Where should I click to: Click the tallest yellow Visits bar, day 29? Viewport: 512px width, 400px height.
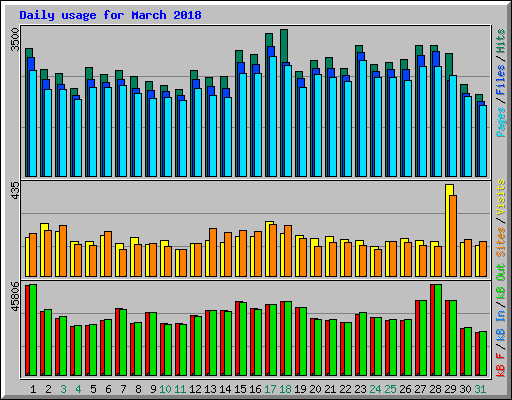point(448,230)
